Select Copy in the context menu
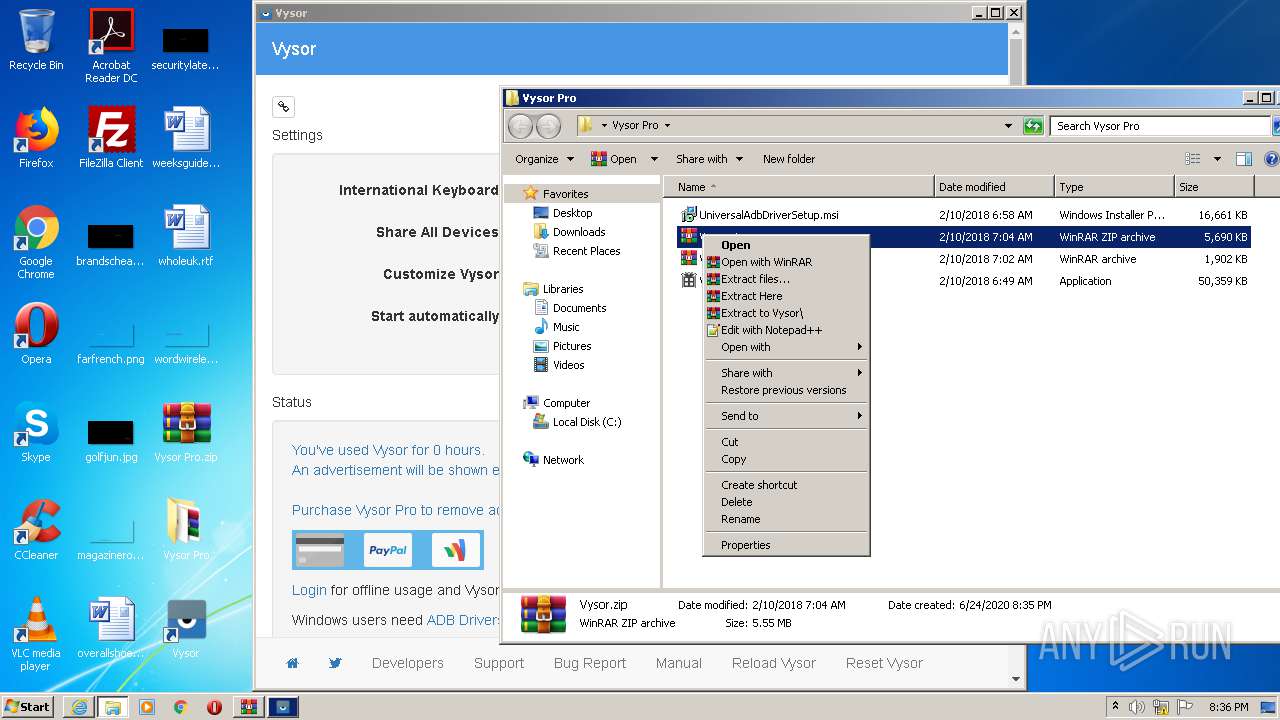Viewport: 1280px width, 720px height. tap(785, 459)
